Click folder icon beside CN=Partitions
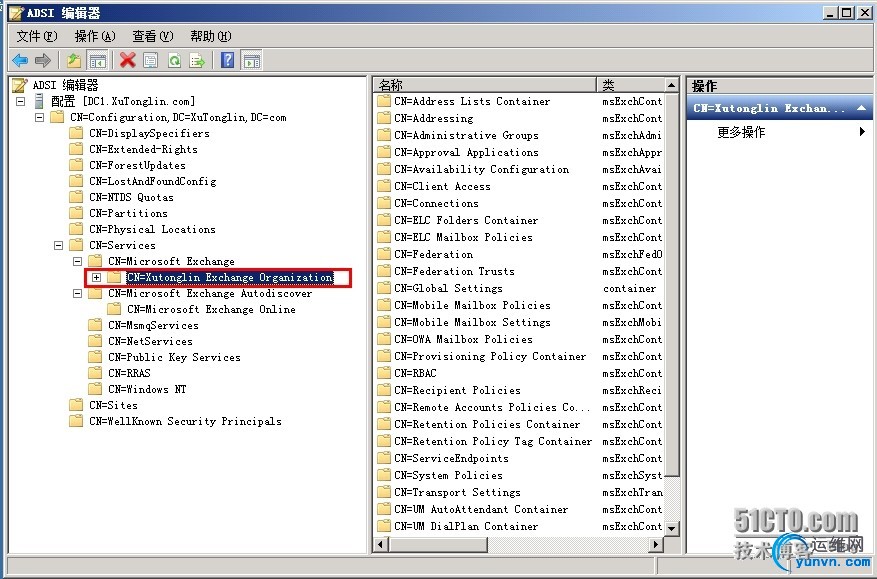The image size is (877, 579). pos(76,213)
